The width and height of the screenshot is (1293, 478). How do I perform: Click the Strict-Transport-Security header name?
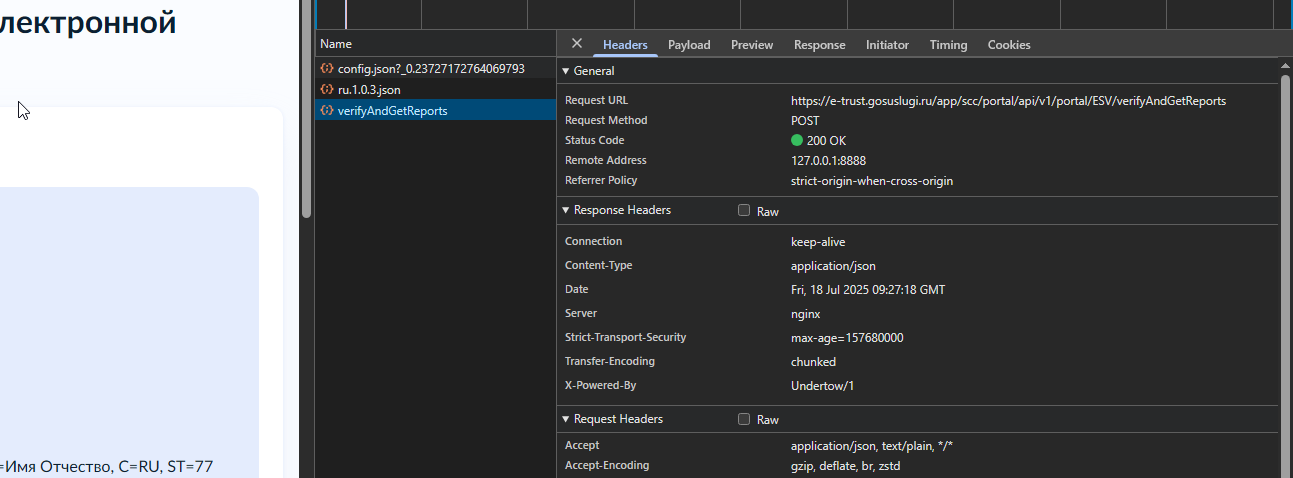point(625,337)
